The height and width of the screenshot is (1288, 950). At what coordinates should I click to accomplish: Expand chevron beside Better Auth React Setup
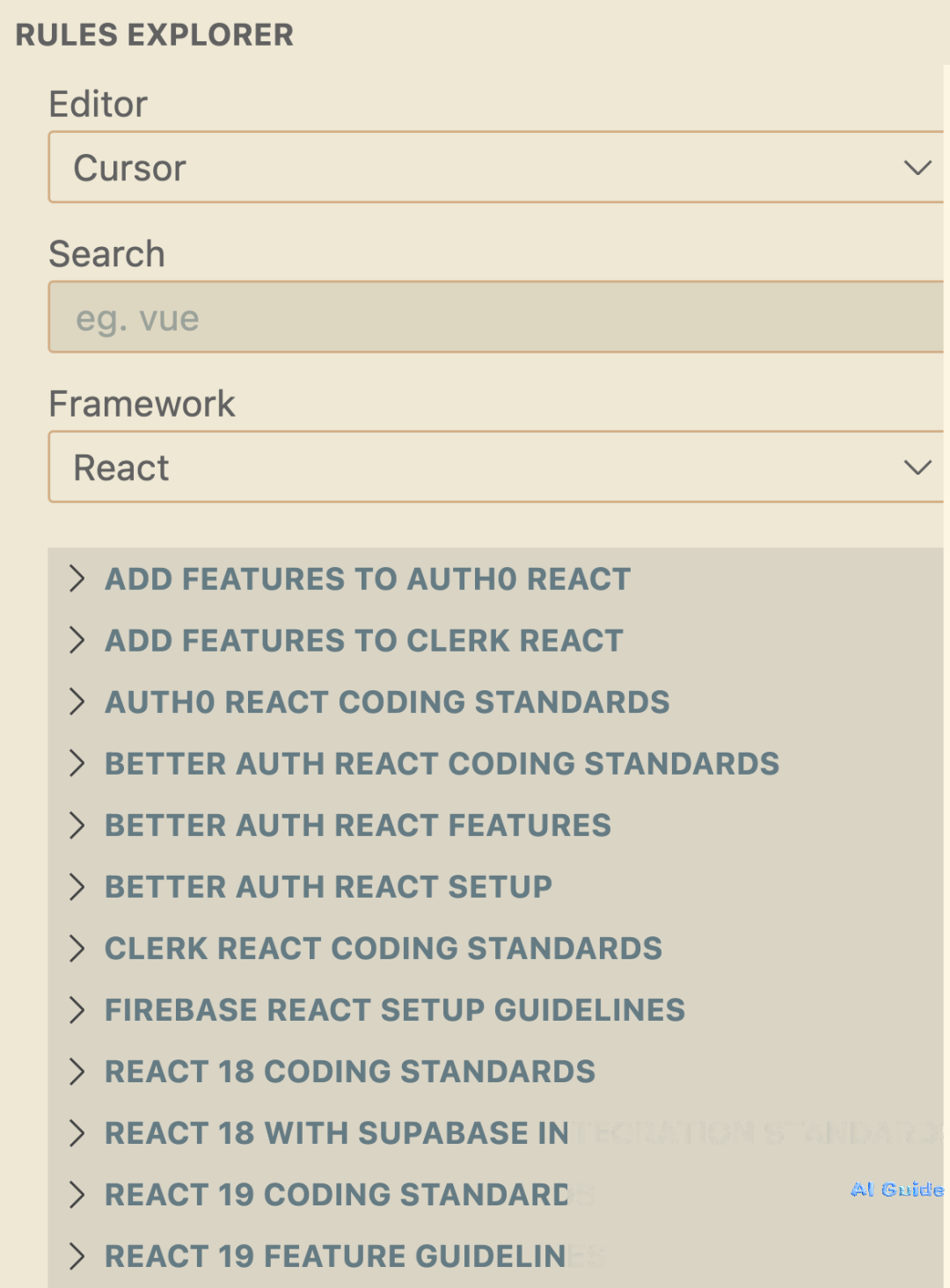coord(77,886)
